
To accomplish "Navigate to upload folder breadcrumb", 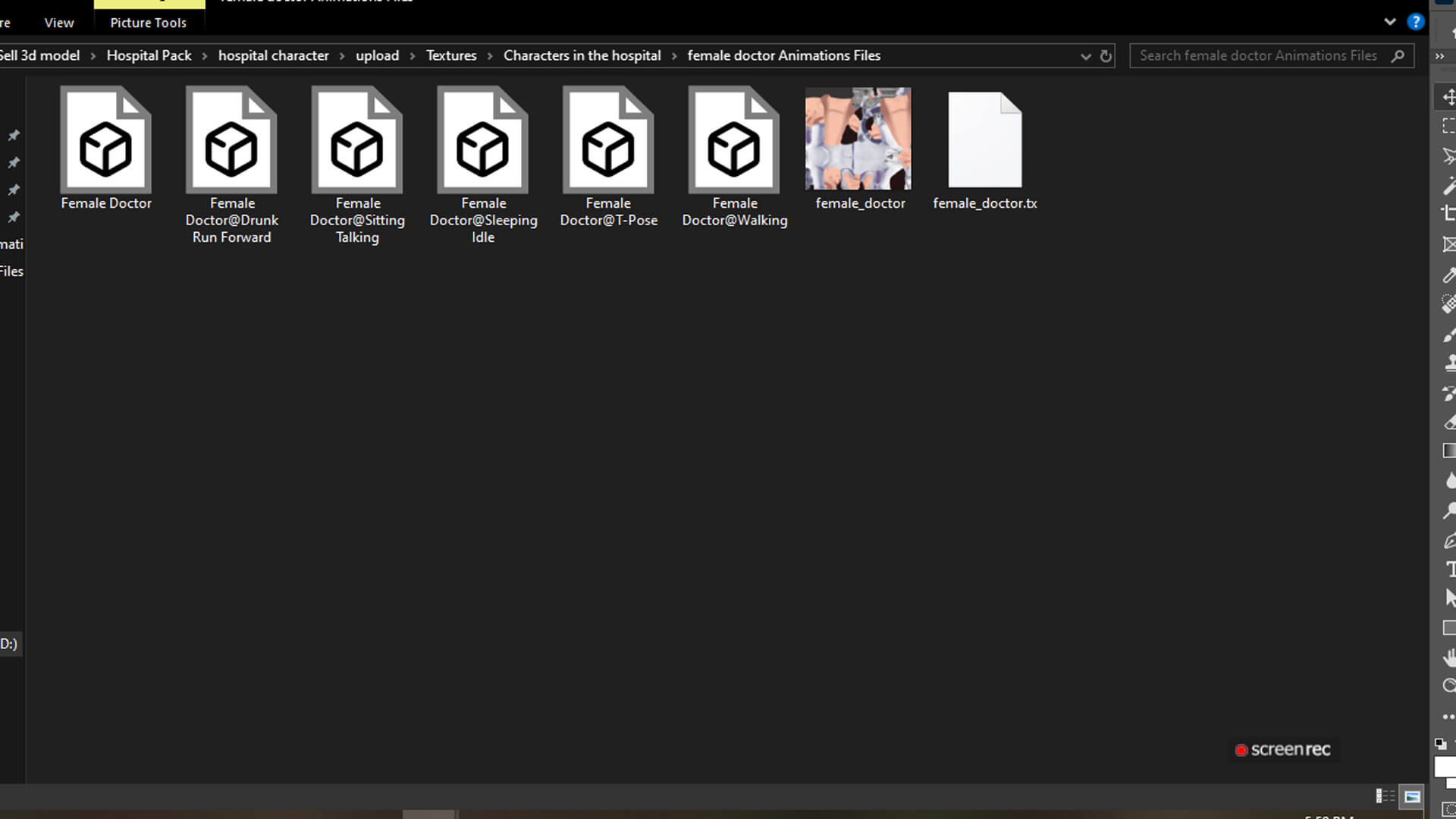I will (377, 55).
